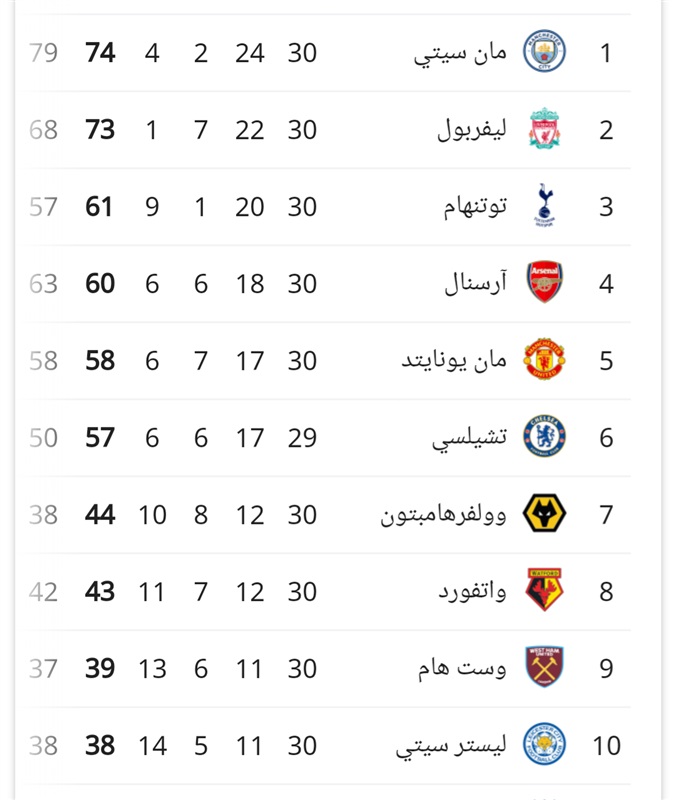Select the توتنهام team name
The height and width of the screenshot is (800, 676).
click(x=474, y=207)
